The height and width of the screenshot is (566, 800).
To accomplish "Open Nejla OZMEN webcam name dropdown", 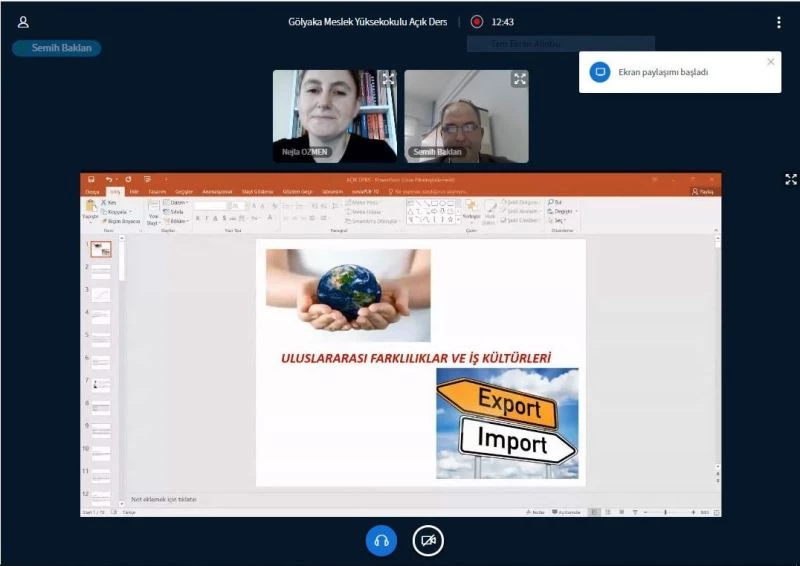I will 303,153.
